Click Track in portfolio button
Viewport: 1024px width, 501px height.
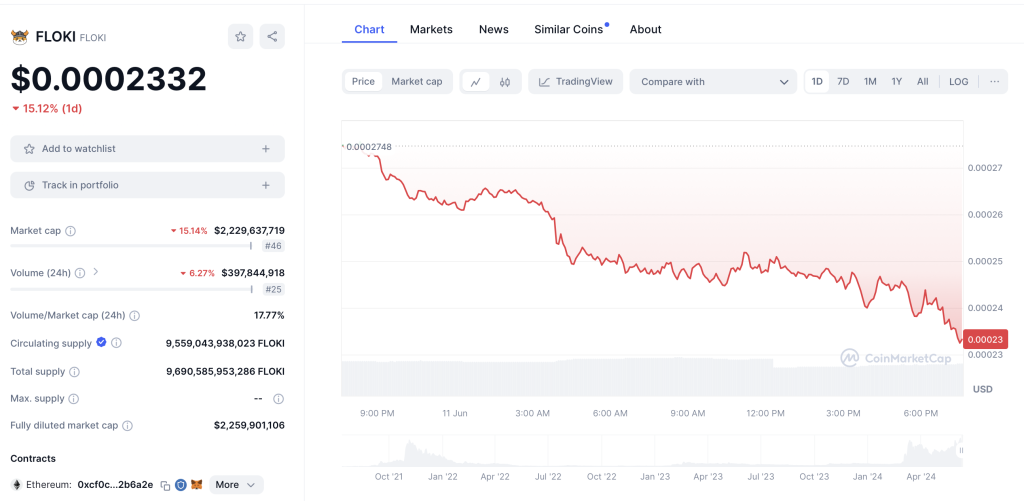coord(148,186)
